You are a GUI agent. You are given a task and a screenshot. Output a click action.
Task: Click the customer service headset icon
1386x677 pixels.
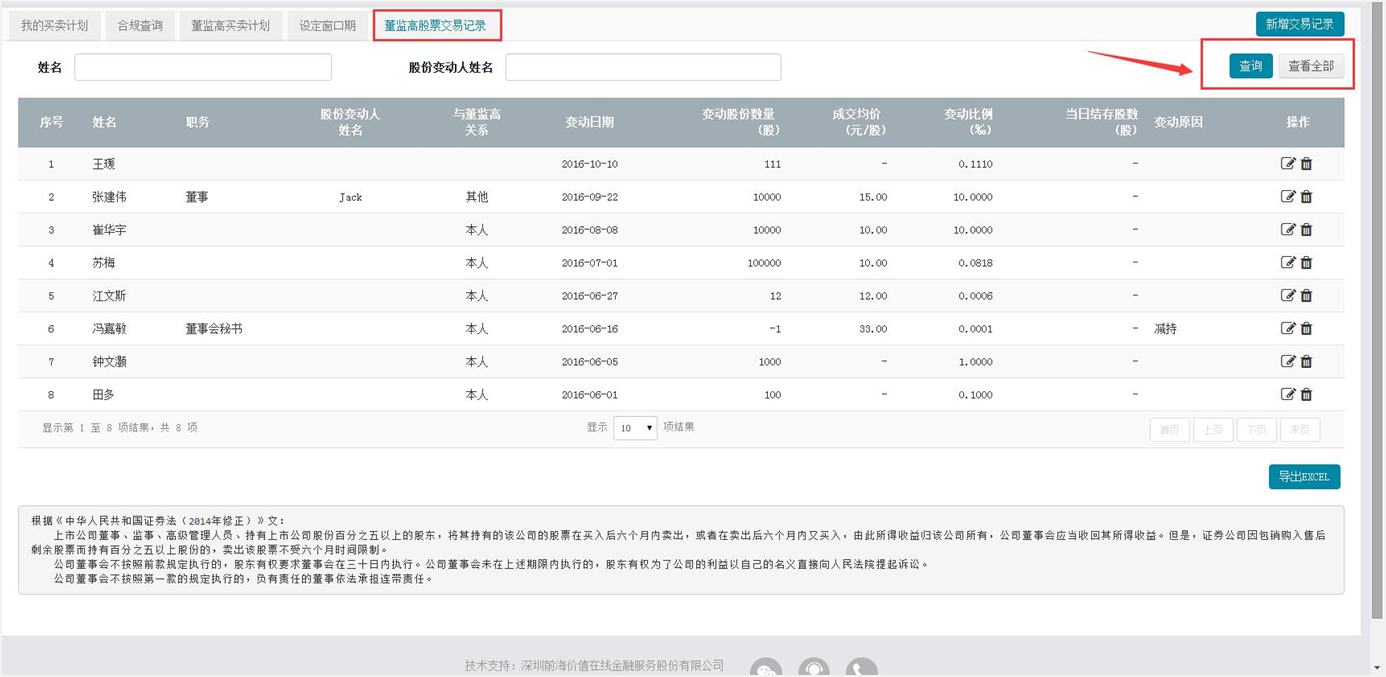click(x=814, y=668)
